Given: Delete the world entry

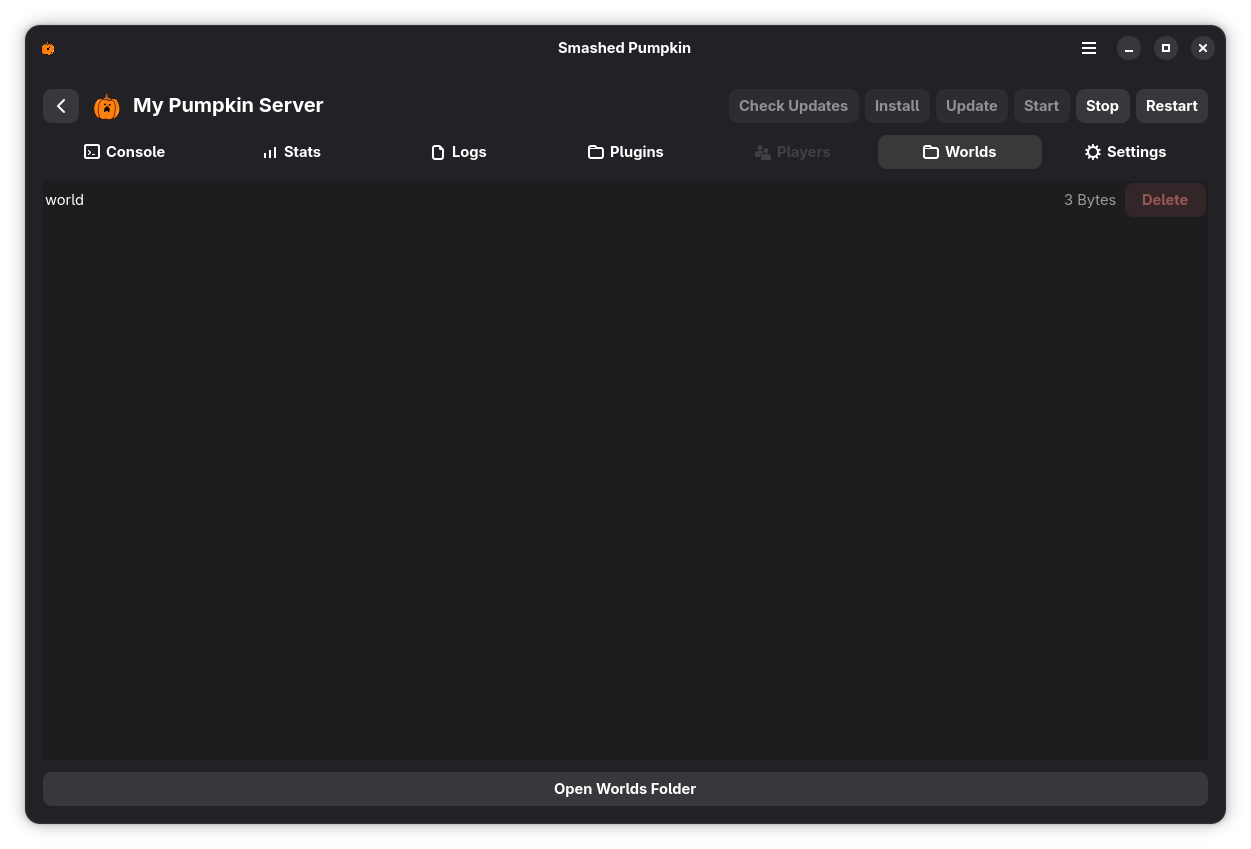Looking at the screenshot, I should click(1164, 200).
